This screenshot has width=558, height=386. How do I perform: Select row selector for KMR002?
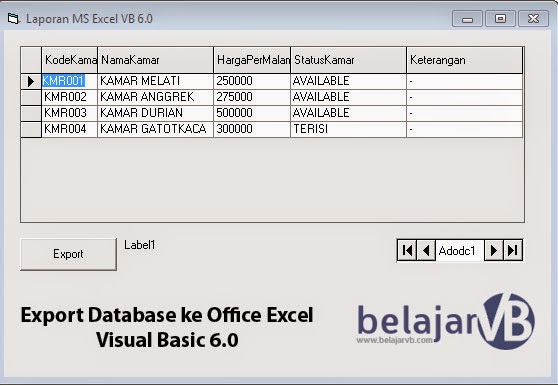[31, 97]
